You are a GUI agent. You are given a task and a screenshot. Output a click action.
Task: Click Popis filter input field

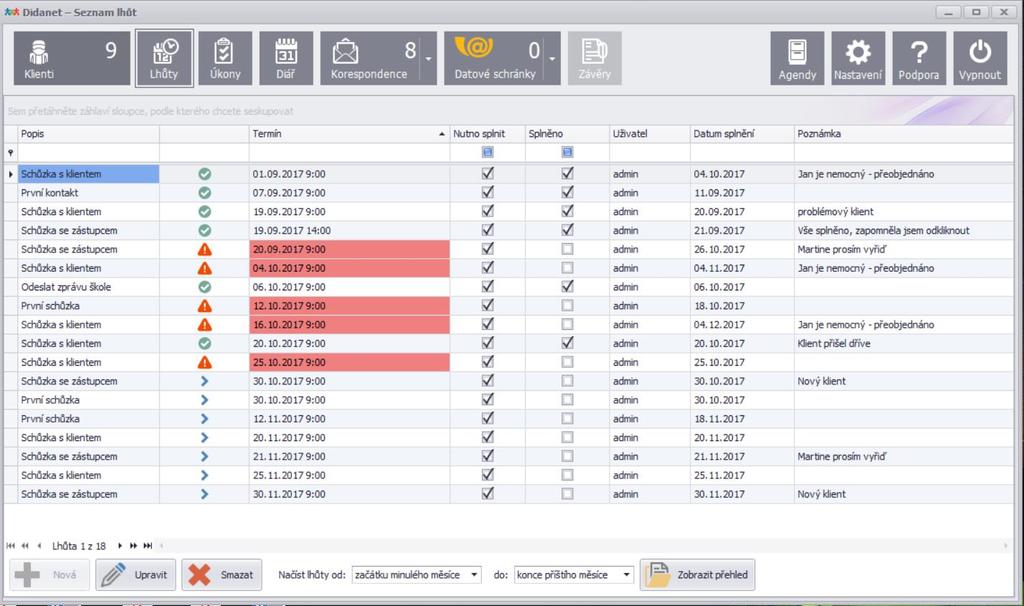[88, 153]
